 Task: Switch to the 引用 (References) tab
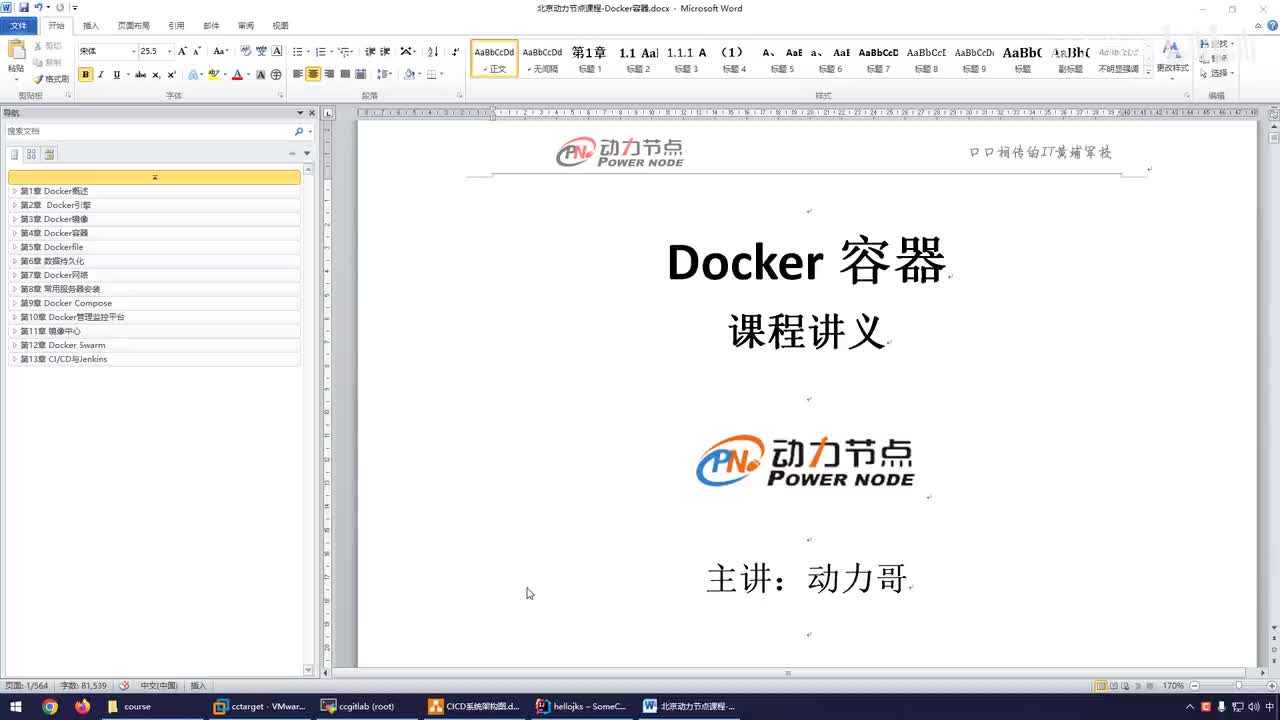point(176,25)
